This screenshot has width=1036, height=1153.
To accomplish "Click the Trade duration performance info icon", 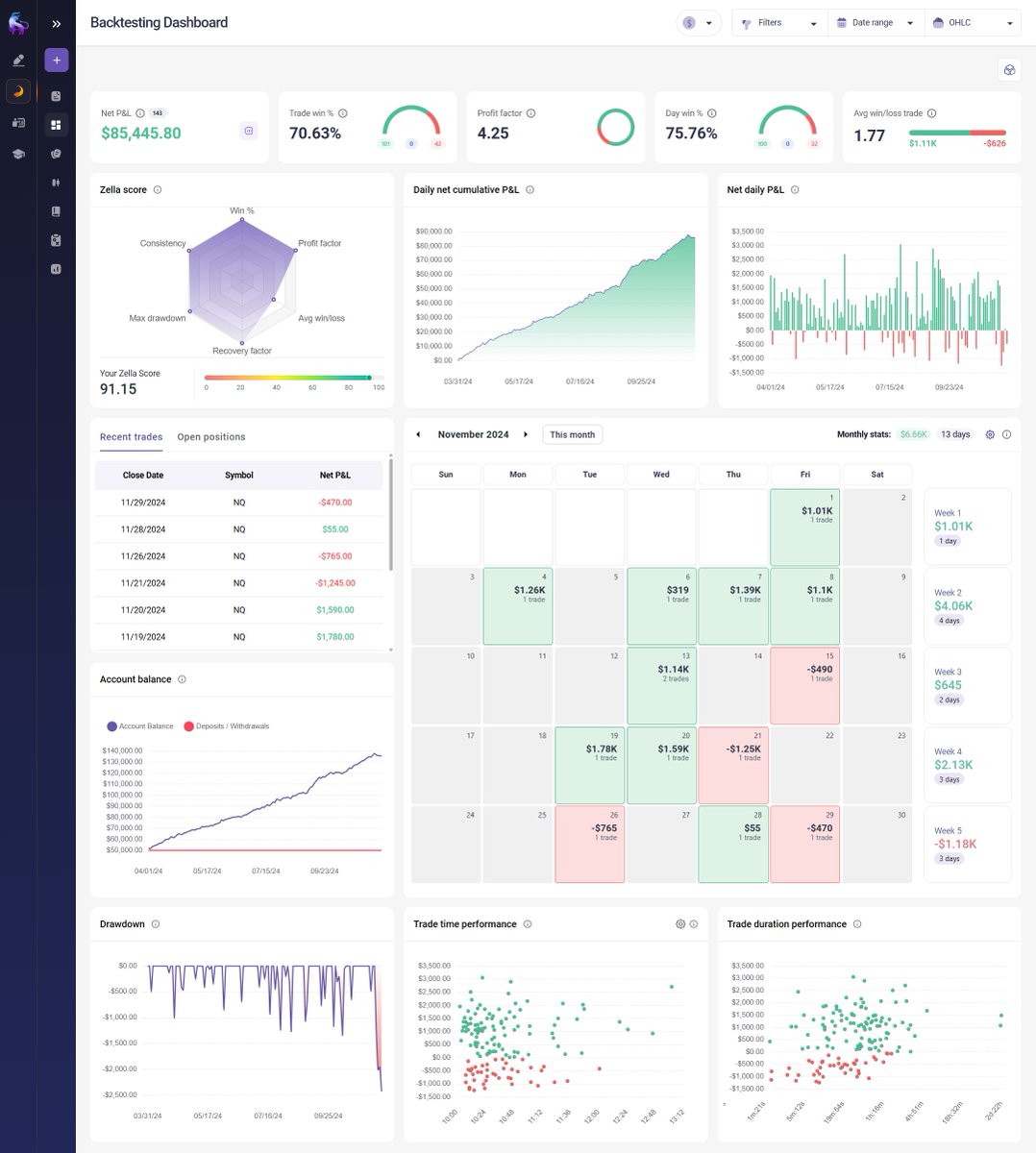I will 857,924.
